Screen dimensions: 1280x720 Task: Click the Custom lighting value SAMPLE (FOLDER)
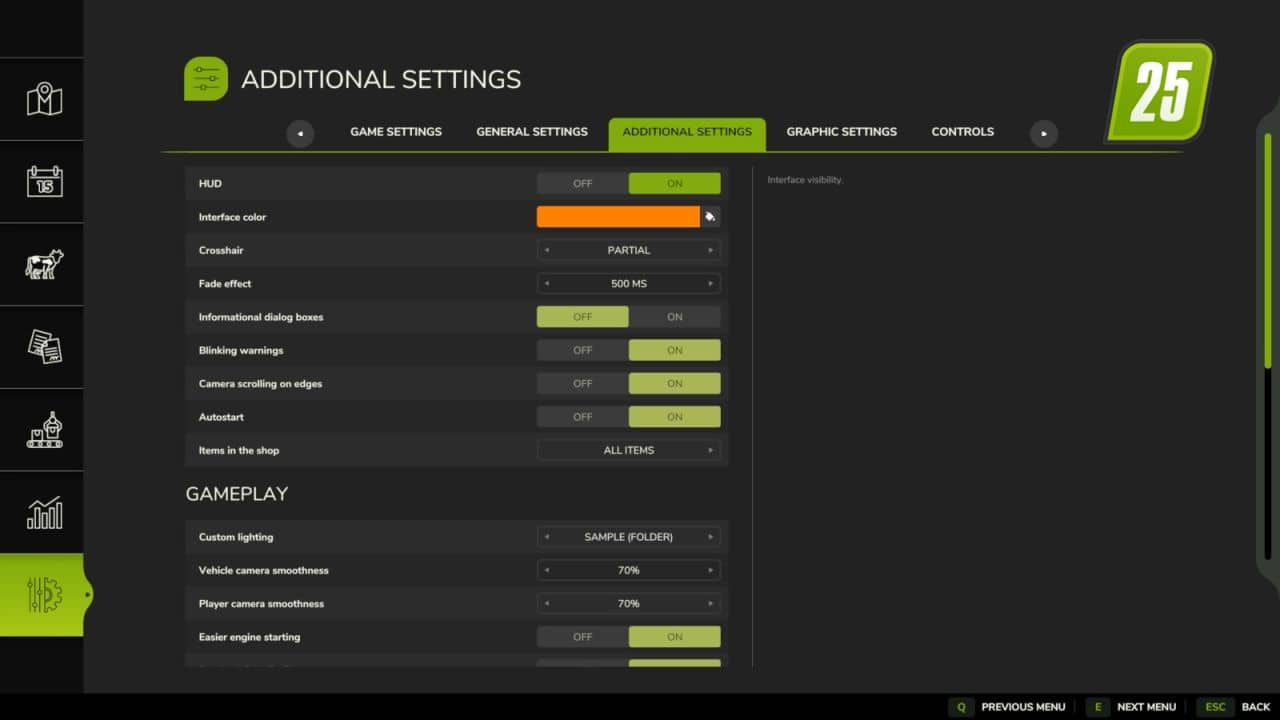click(x=629, y=537)
